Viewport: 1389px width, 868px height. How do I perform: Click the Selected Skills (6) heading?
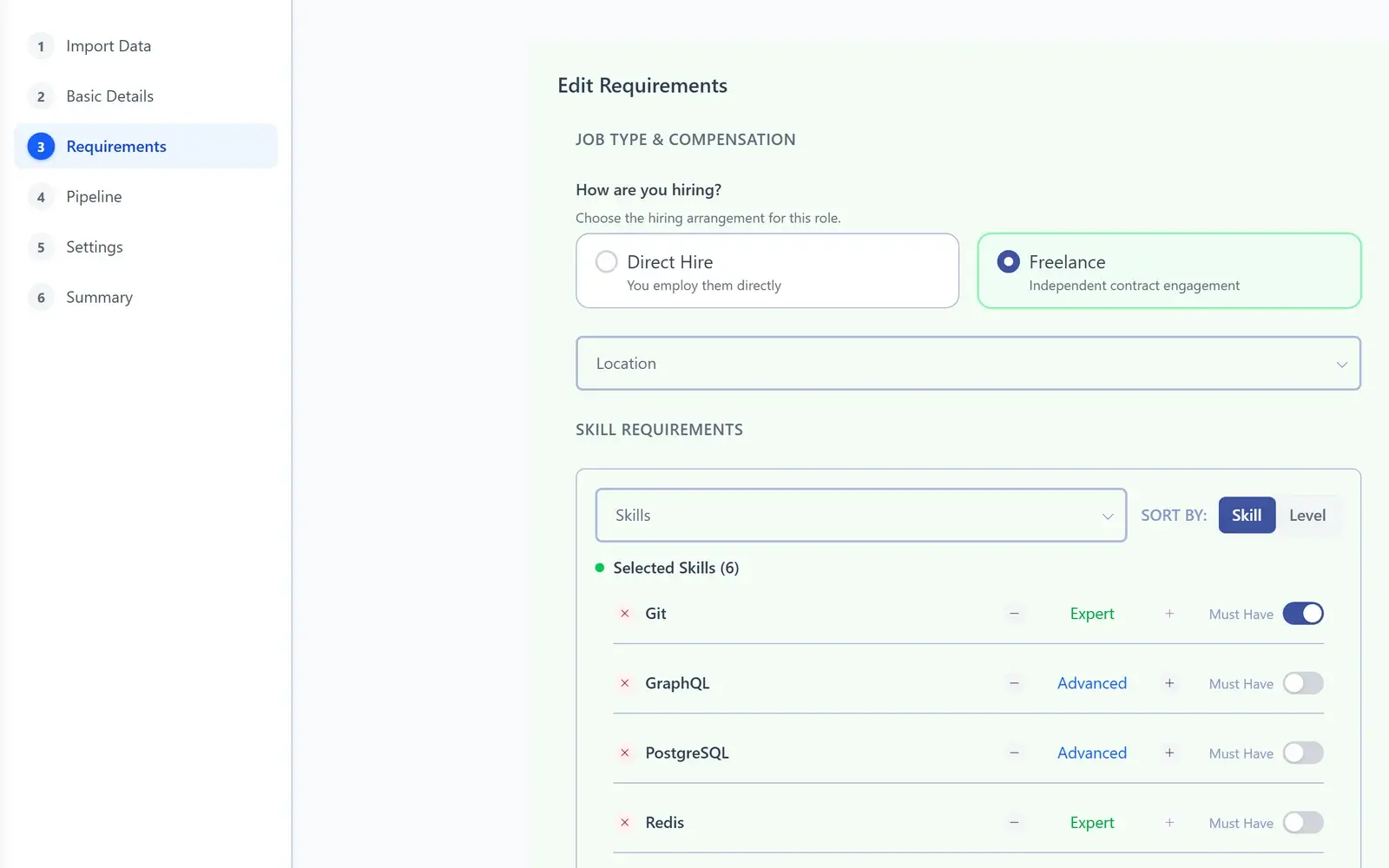(676, 568)
